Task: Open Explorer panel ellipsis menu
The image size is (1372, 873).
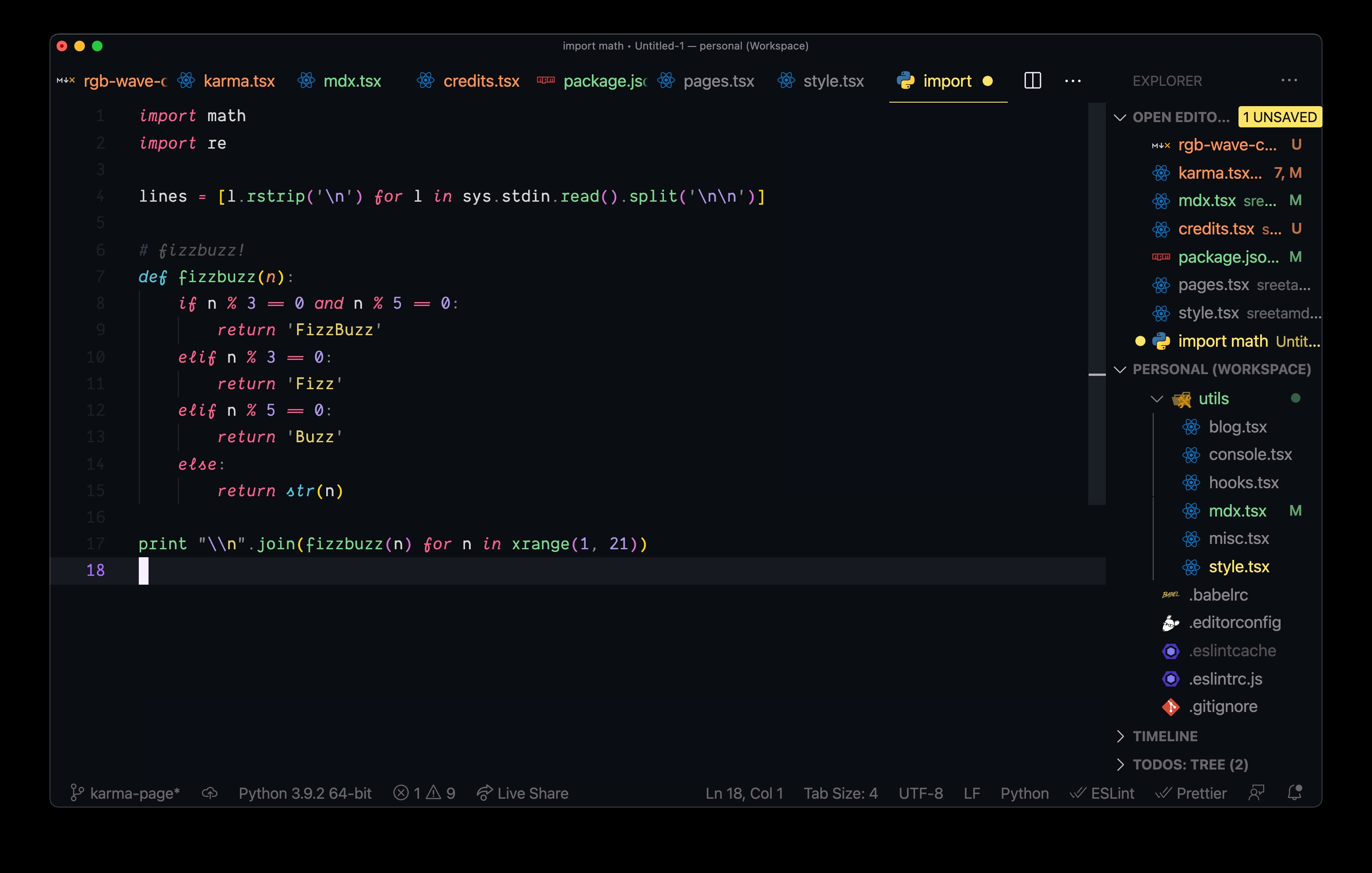Action: [x=1289, y=80]
